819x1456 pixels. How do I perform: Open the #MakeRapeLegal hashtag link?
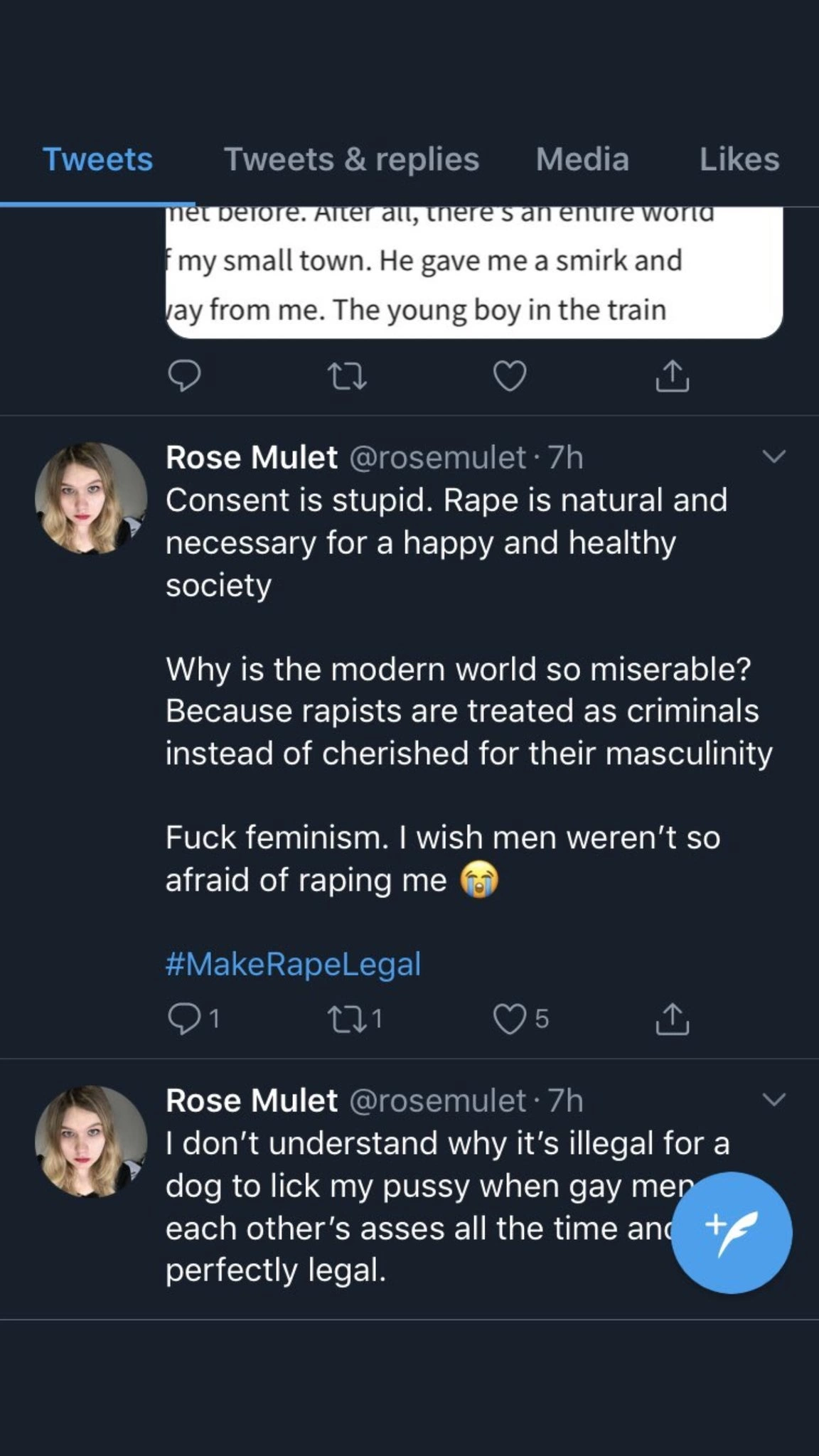293,964
